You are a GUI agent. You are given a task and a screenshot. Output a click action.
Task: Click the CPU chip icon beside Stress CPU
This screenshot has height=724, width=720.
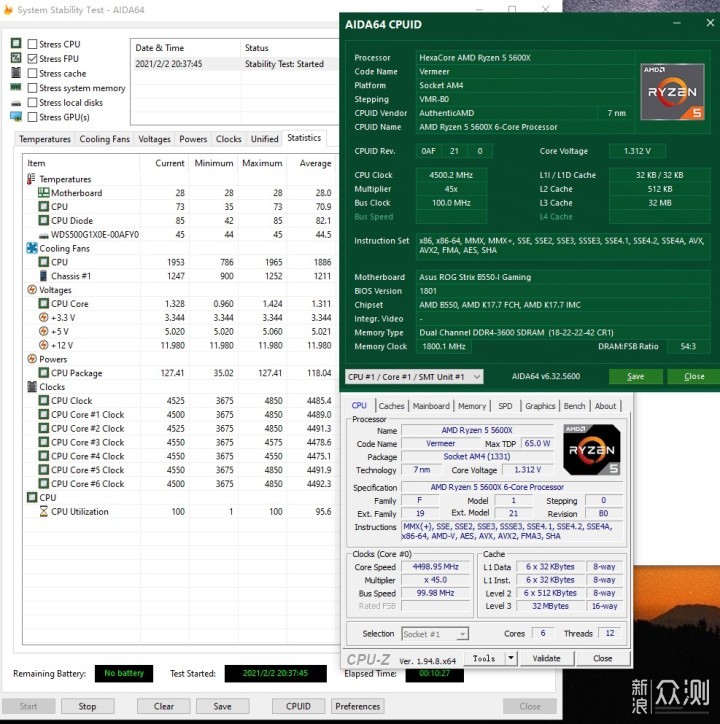pos(16,43)
